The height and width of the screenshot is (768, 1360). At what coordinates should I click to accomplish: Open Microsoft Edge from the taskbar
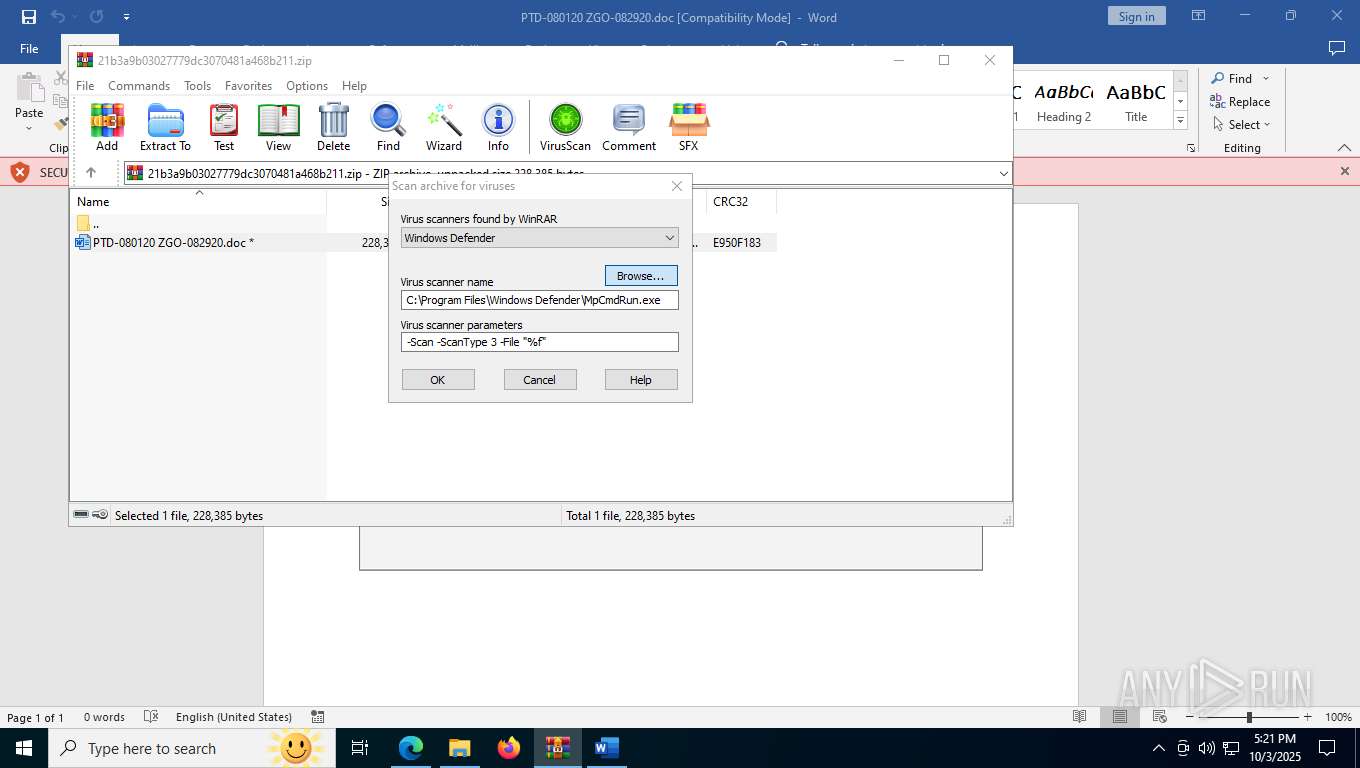click(x=411, y=748)
